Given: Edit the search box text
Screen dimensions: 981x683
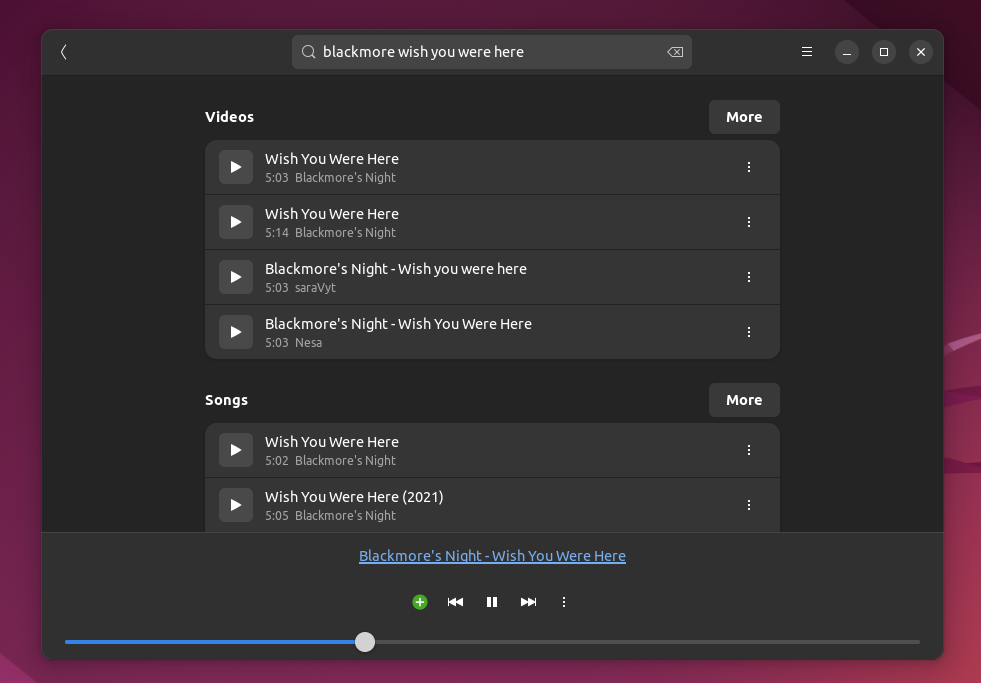Looking at the screenshot, I should pyautogui.click(x=492, y=52).
